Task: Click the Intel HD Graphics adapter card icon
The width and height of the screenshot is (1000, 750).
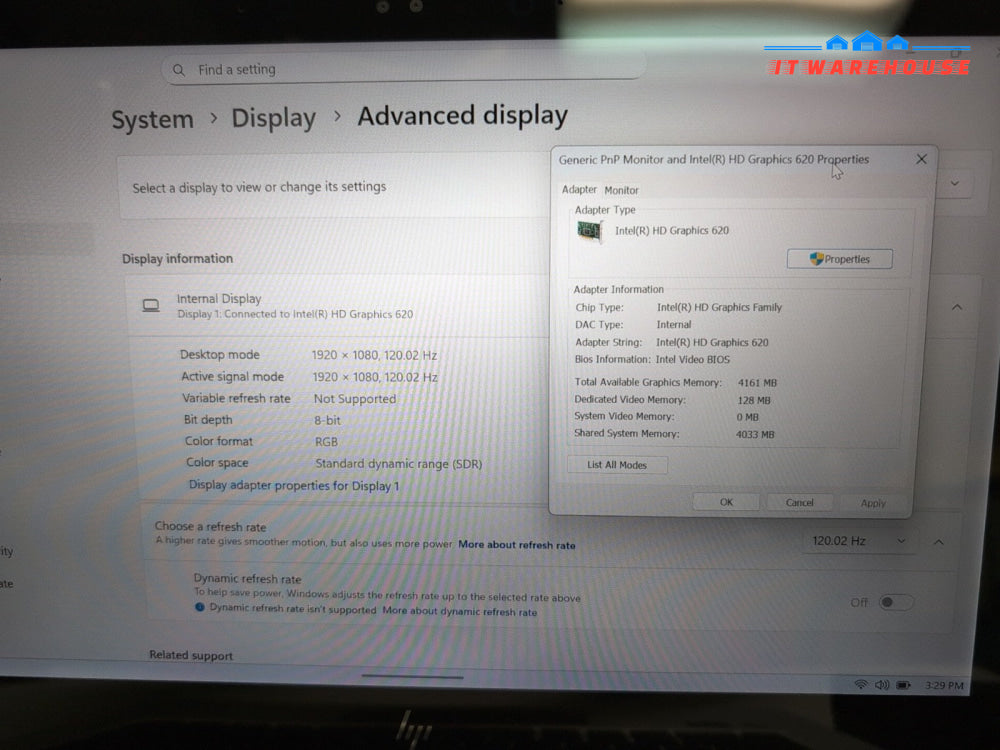Action: point(590,230)
